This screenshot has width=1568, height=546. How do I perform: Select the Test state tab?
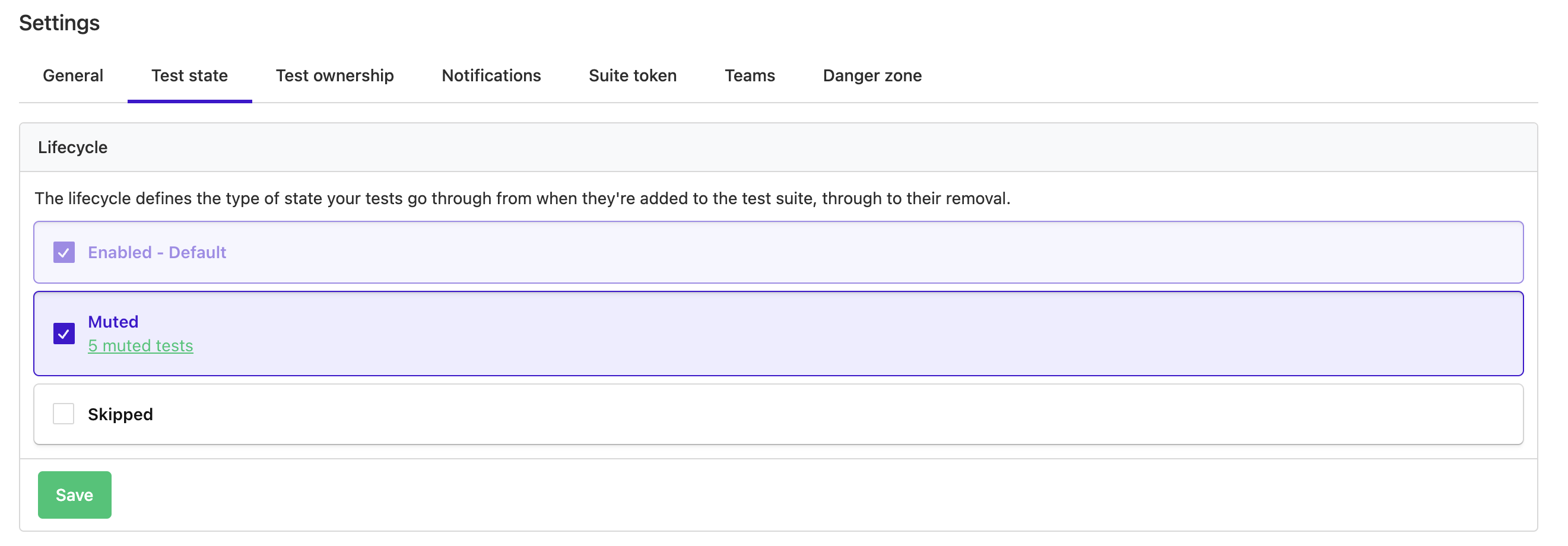tap(189, 75)
